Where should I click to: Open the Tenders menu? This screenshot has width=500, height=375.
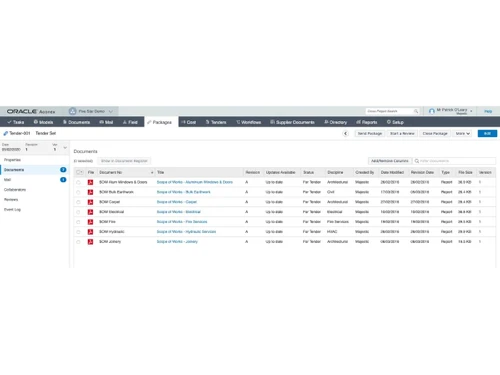pos(216,122)
